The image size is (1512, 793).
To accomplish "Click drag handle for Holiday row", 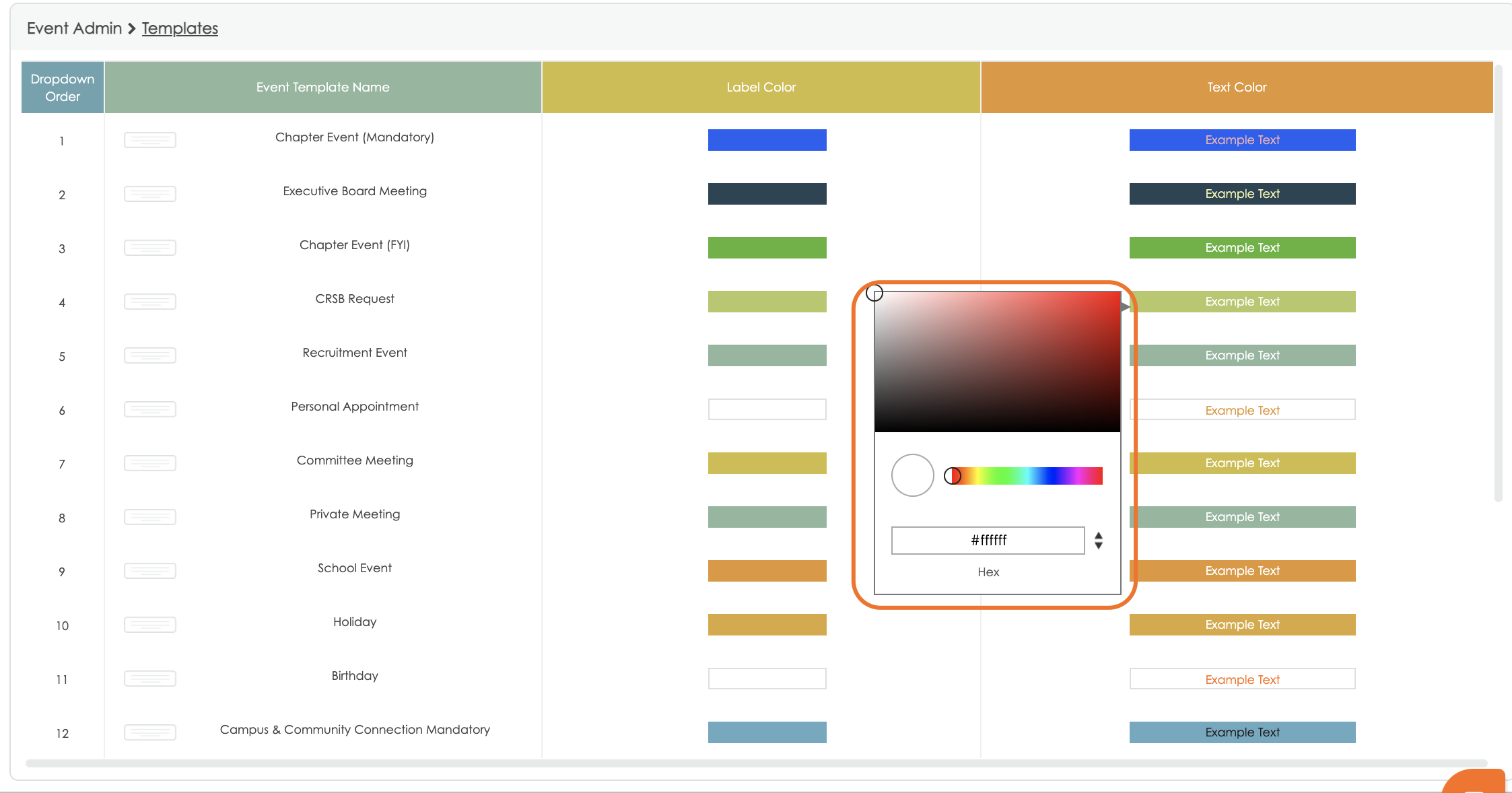I will [149, 625].
